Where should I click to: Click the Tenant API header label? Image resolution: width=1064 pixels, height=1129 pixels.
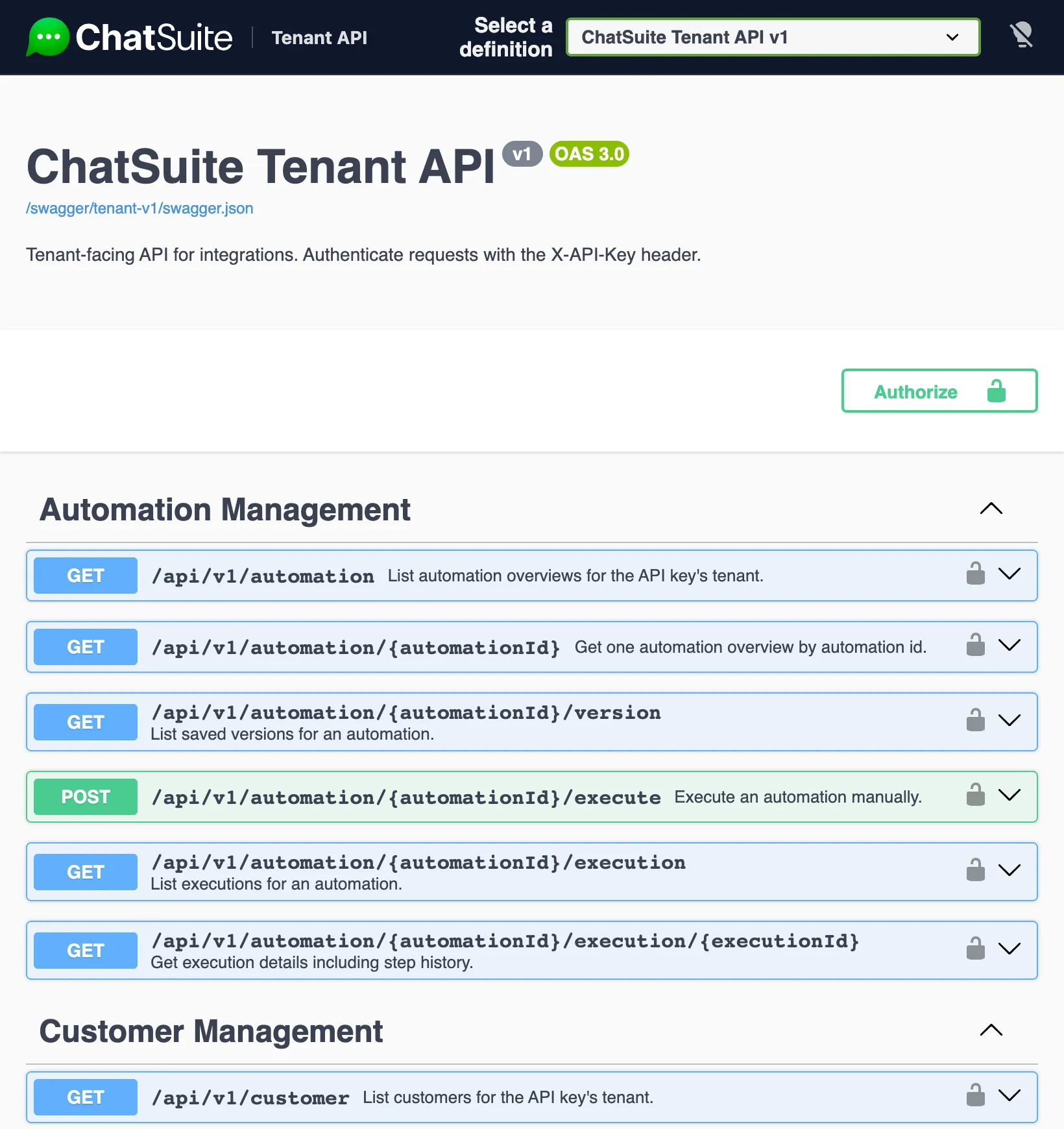[x=319, y=38]
